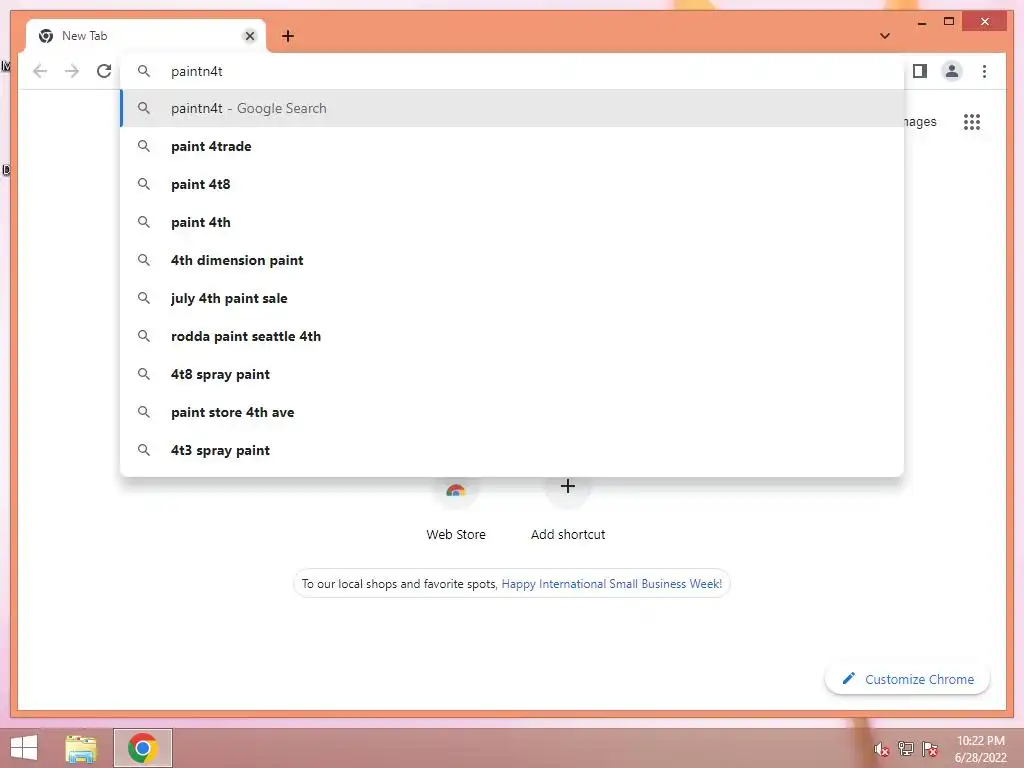Open a new tab with the plus button
This screenshot has height=768, width=1024.
(x=288, y=36)
